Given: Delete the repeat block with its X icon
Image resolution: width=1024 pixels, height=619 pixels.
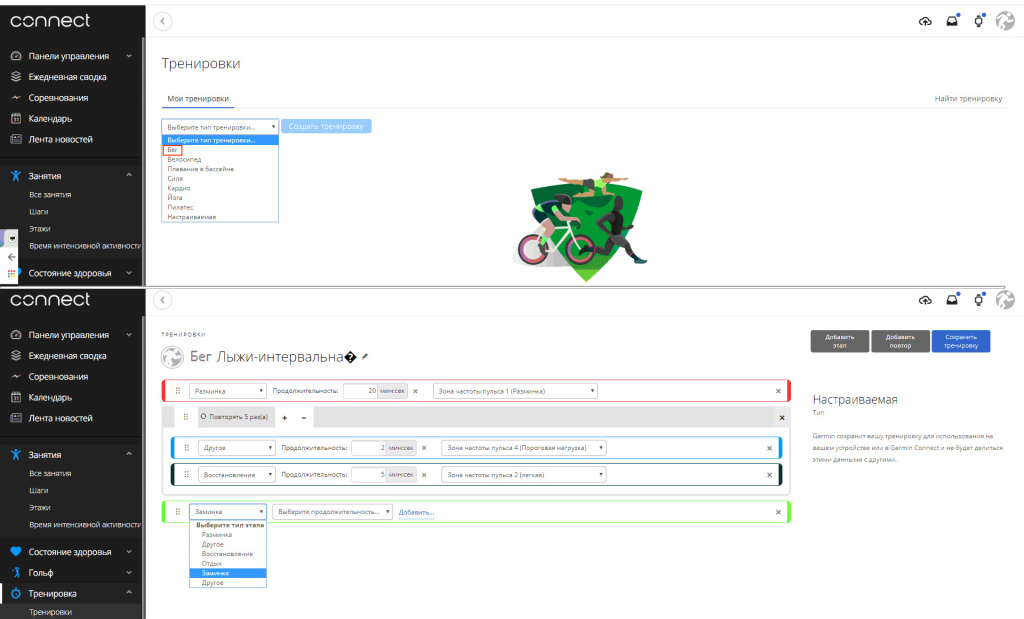Looking at the screenshot, I should 782,417.
